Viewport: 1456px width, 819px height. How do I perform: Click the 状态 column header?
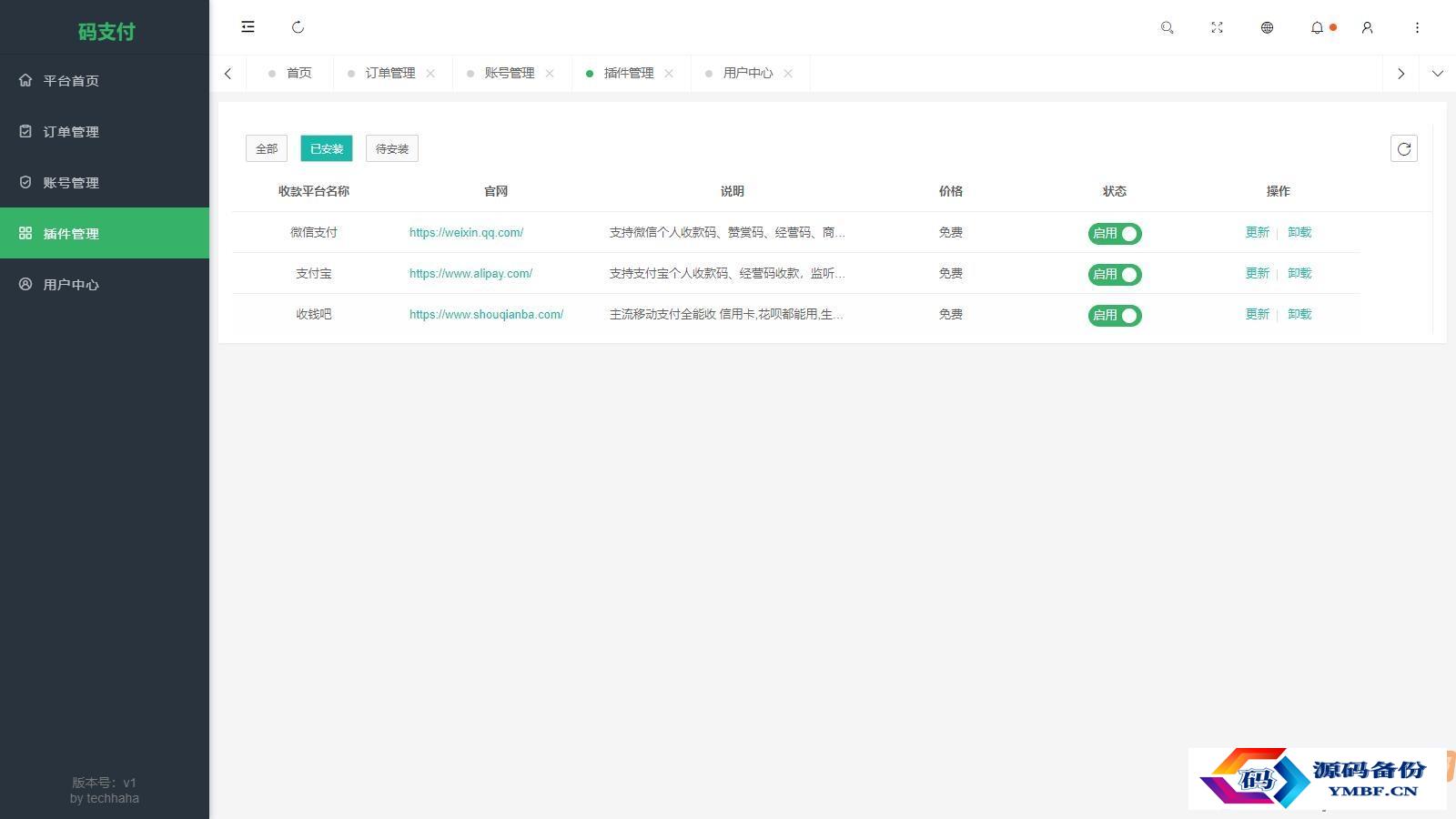pyautogui.click(x=1115, y=191)
